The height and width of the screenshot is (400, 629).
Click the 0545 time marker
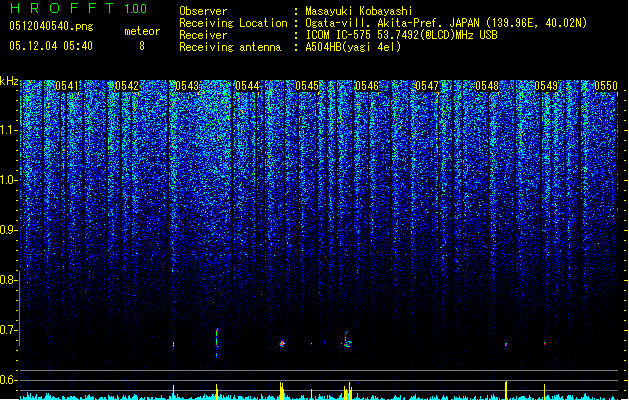307,86
